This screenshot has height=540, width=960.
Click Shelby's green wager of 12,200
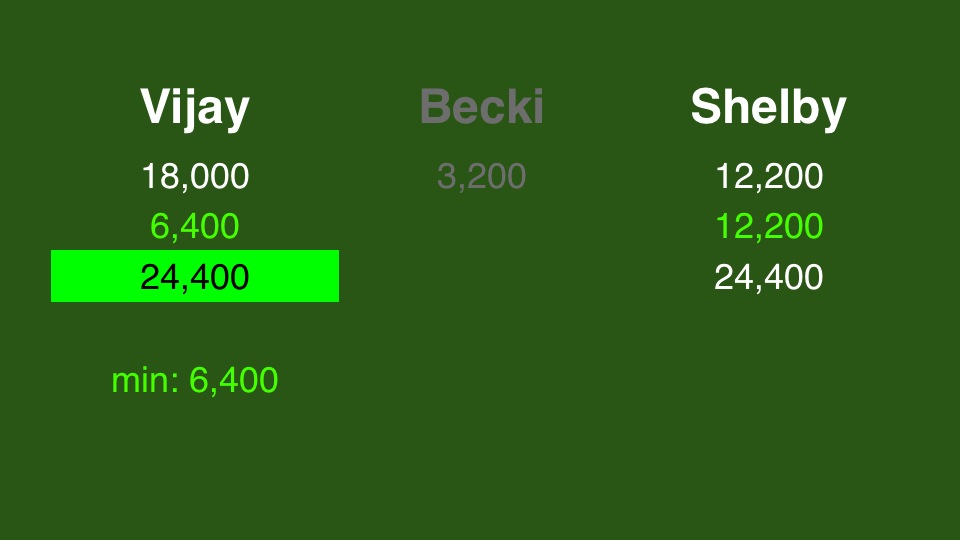click(x=768, y=227)
